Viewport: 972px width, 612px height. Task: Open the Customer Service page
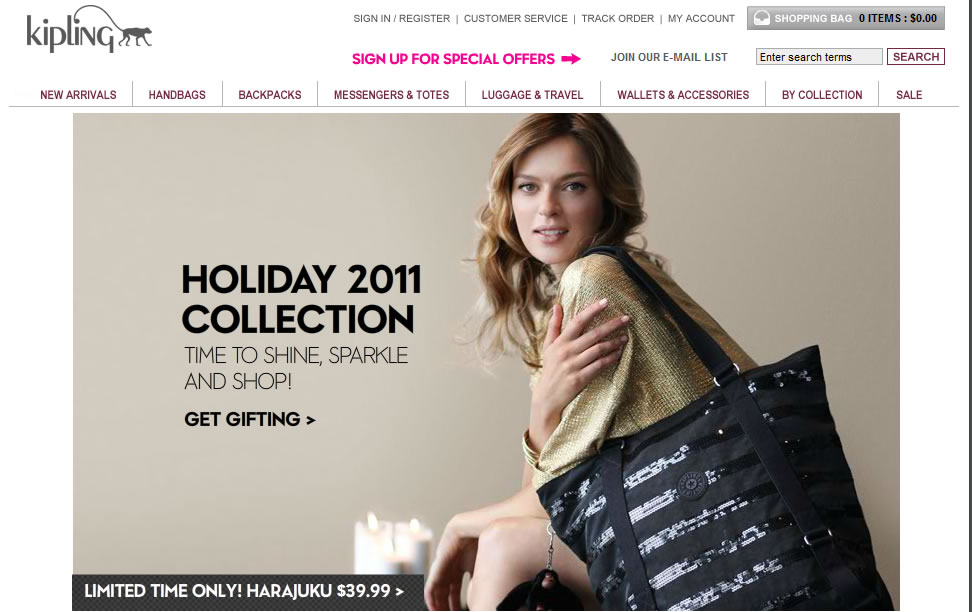tap(516, 19)
